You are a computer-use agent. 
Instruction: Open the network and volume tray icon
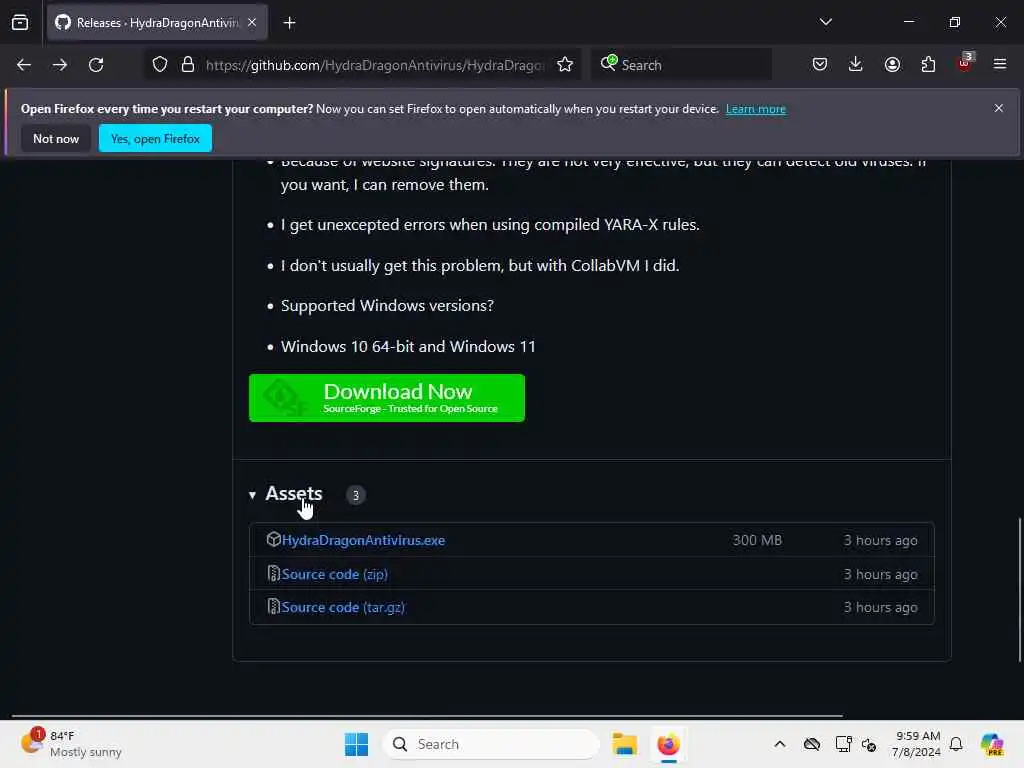(869, 744)
